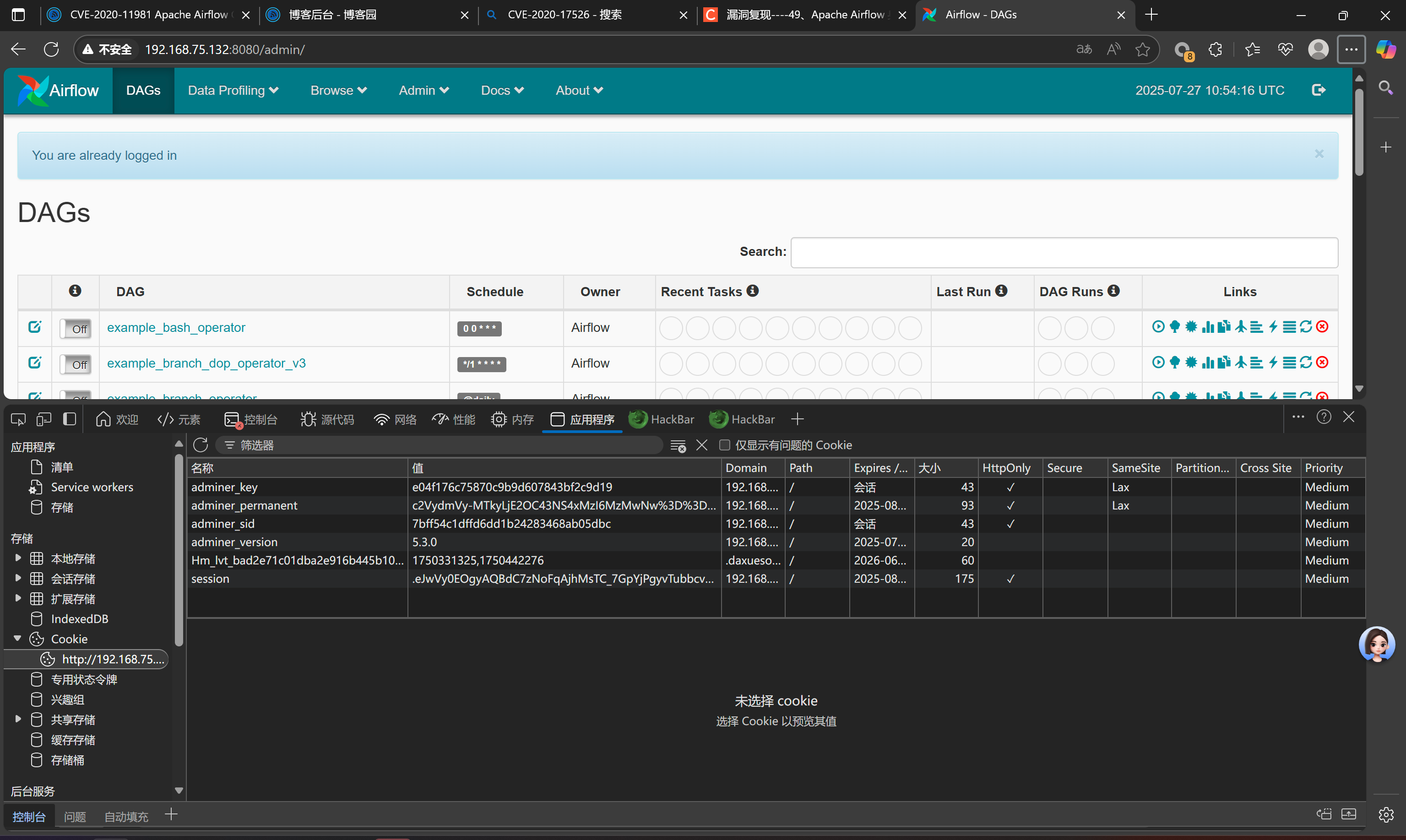This screenshot has width=1406, height=840.
Task: Open example_branch_dop_operator_v3 DAG link
Action: (x=206, y=363)
